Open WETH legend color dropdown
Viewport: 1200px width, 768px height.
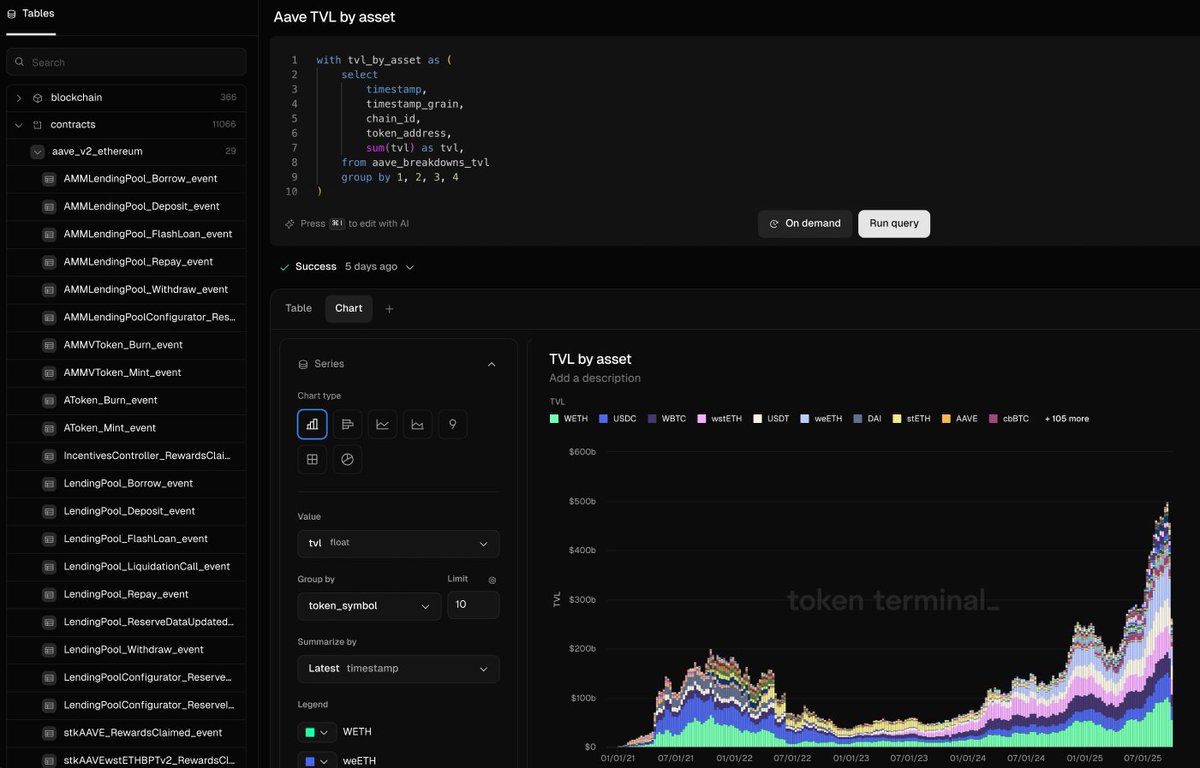click(317, 732)
